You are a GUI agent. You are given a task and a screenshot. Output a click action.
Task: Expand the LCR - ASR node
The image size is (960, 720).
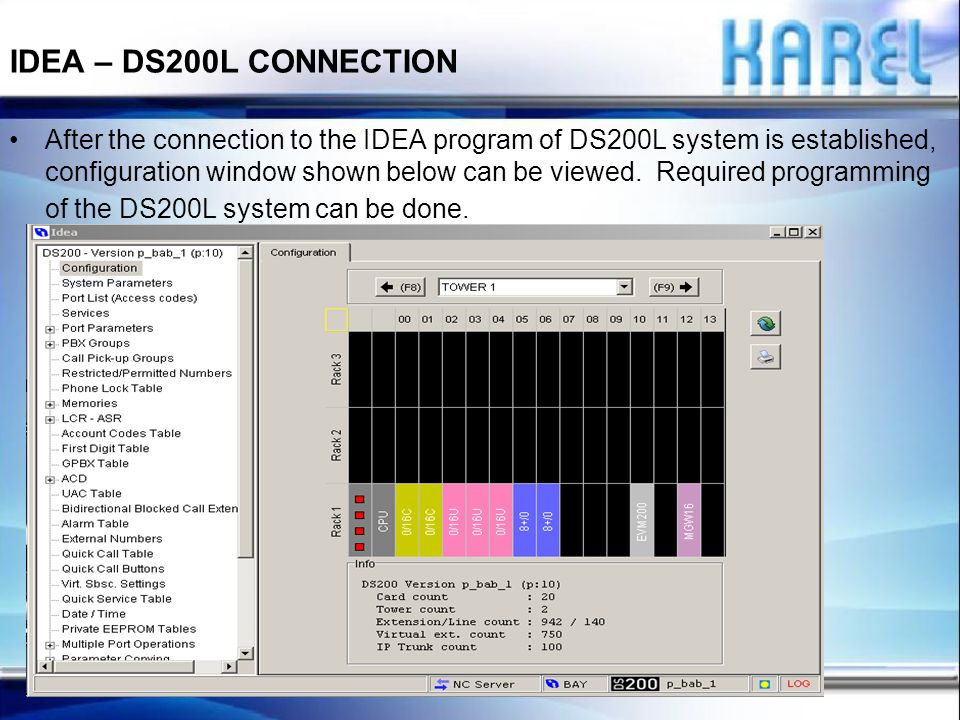[x=50, y=419]
